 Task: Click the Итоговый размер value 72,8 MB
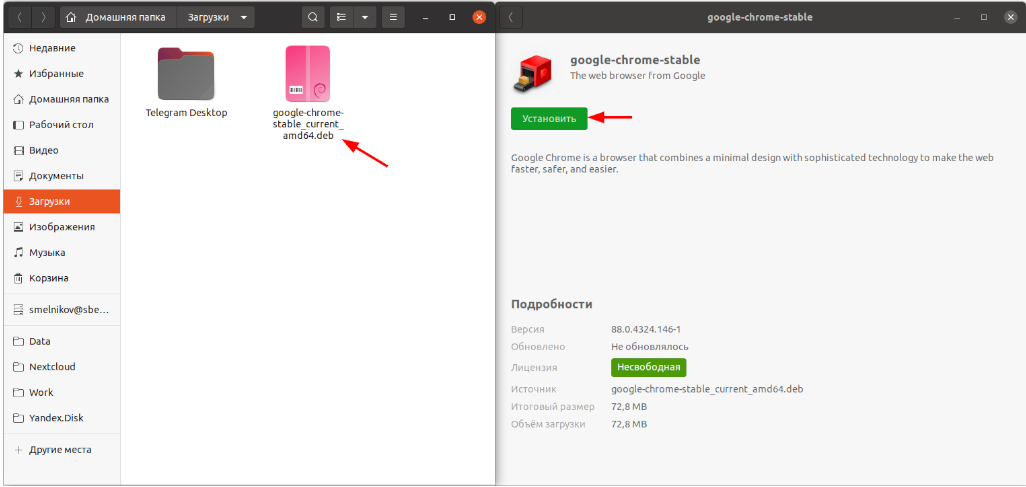pos(629,406)
